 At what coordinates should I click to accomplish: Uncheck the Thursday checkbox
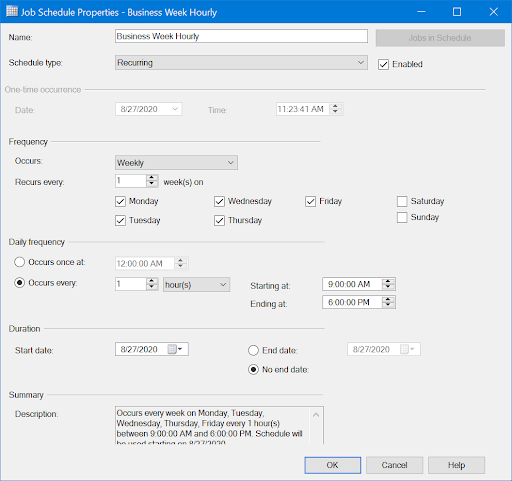pyautogui.click(x=219, y=220)
